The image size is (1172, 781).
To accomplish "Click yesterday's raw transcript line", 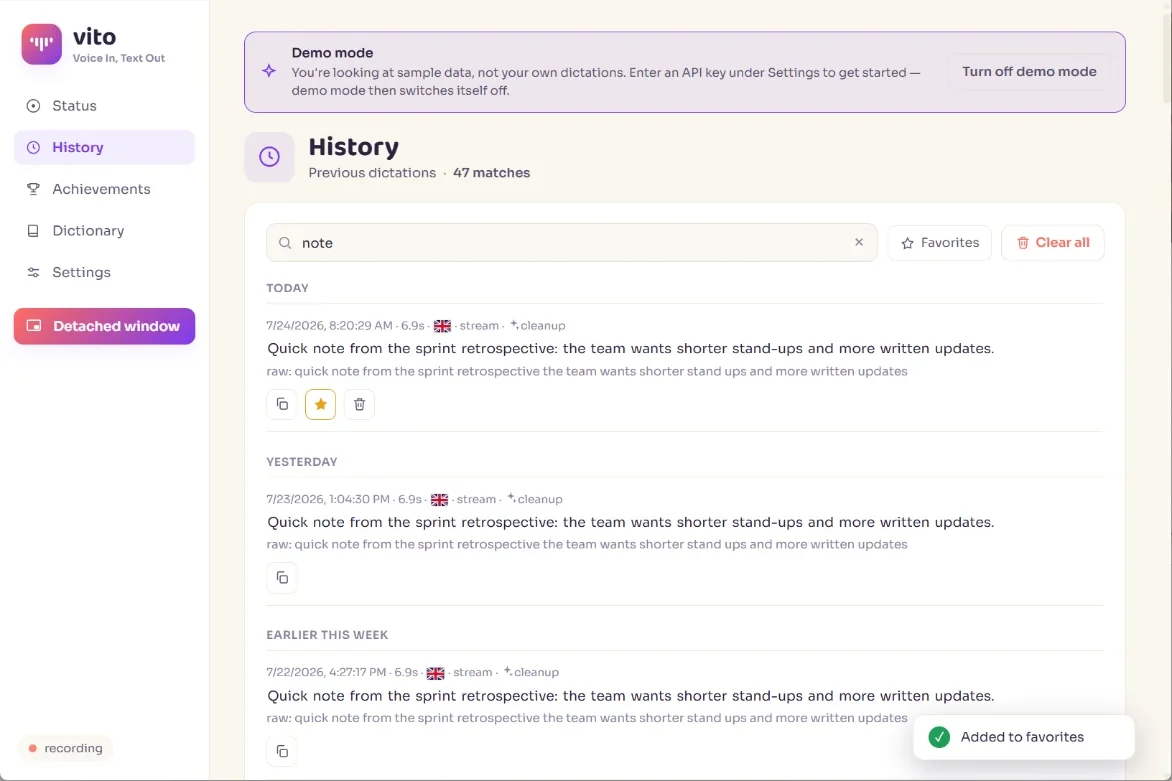I will pos(587,544).
